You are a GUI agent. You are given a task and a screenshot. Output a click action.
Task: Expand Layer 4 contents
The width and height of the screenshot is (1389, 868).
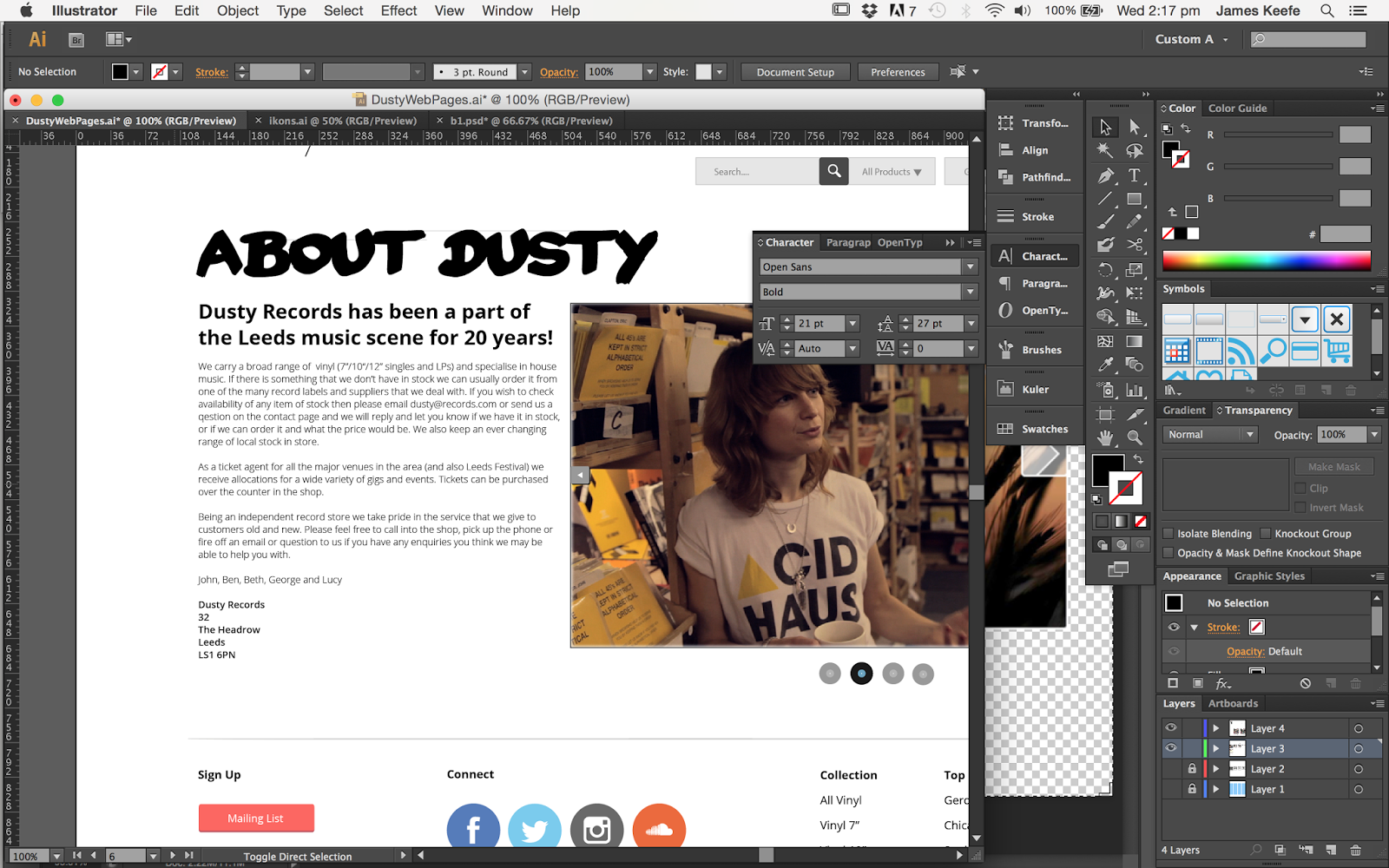[x=1215, y=728]
